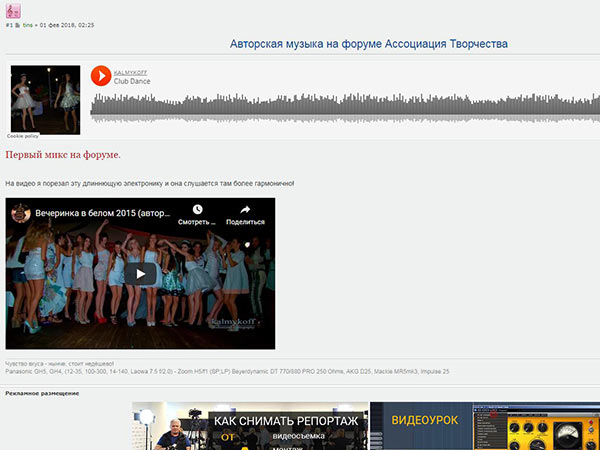Click the Поделиться share arrow icon
600x450 pixels.
coord(245,209)
